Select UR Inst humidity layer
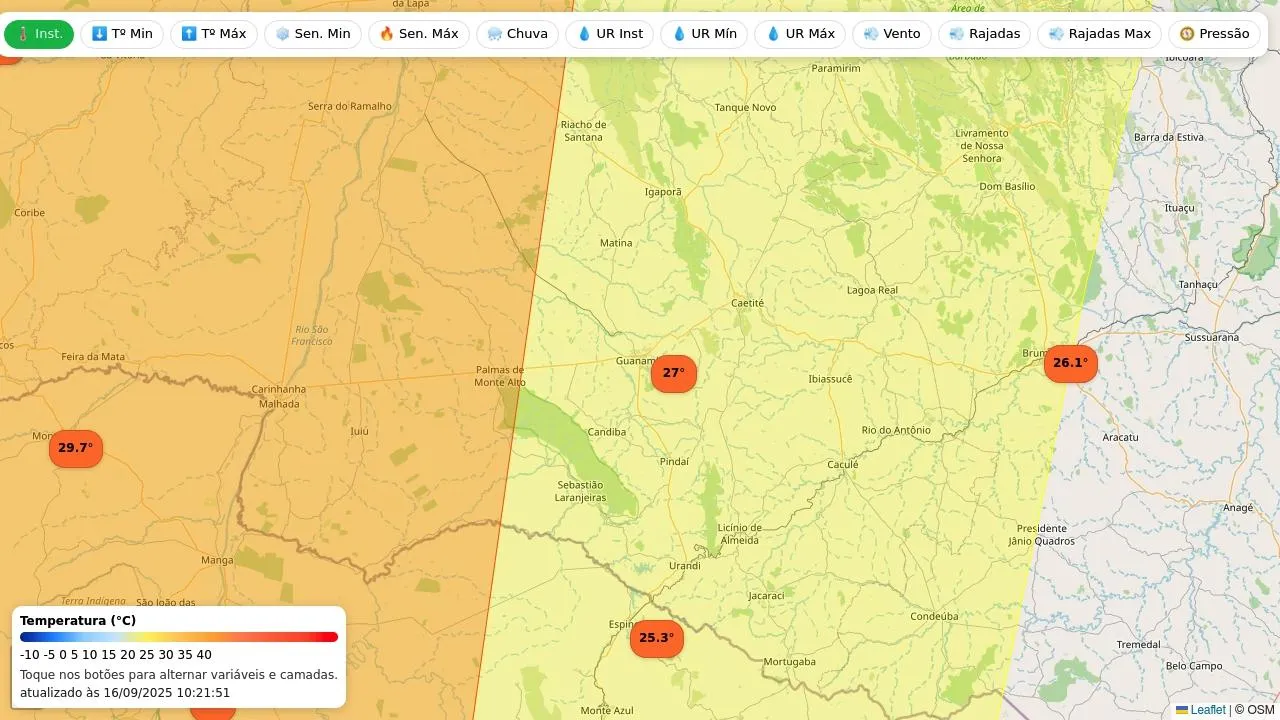The image size is (1280, 720). (610, 34)
